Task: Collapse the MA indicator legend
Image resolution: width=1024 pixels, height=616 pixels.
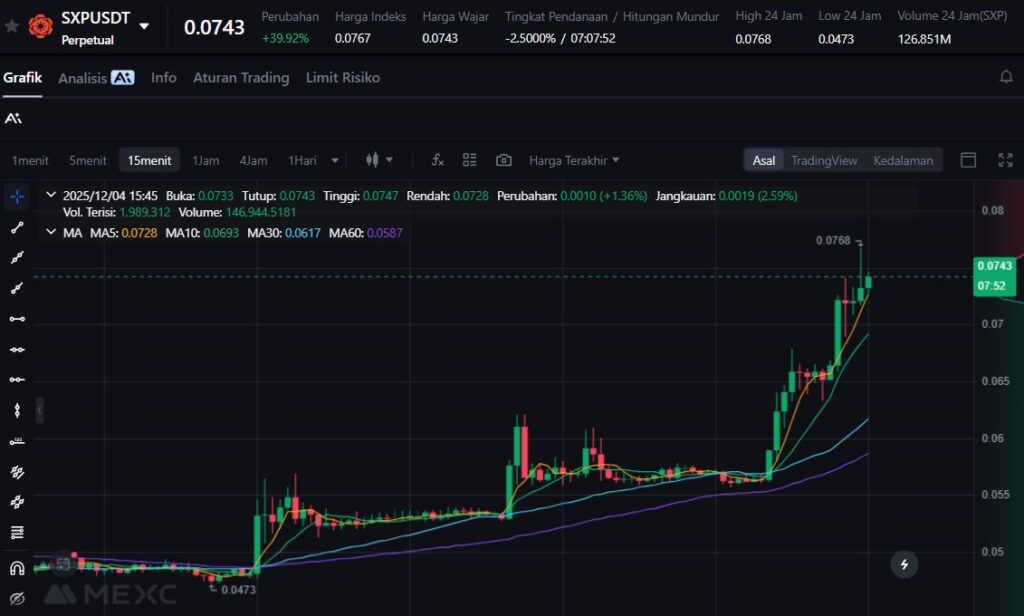Action: [x=52, y=232]
